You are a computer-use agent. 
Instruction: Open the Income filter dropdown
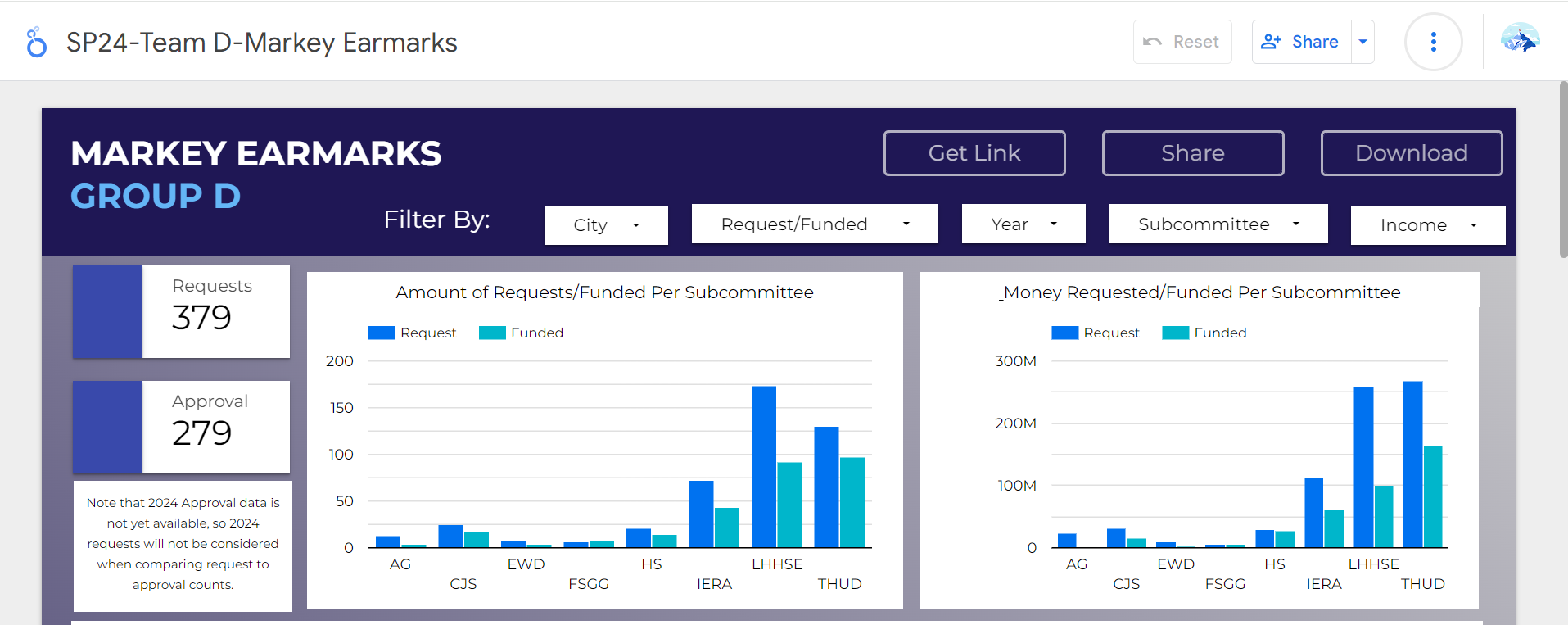[x=1428, y=224]
